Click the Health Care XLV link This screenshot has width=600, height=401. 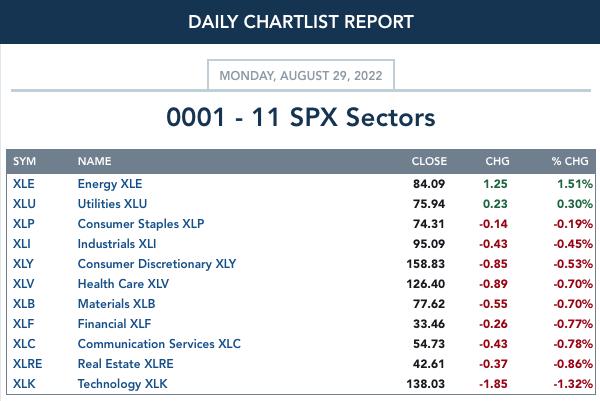(x=123, y=284)
